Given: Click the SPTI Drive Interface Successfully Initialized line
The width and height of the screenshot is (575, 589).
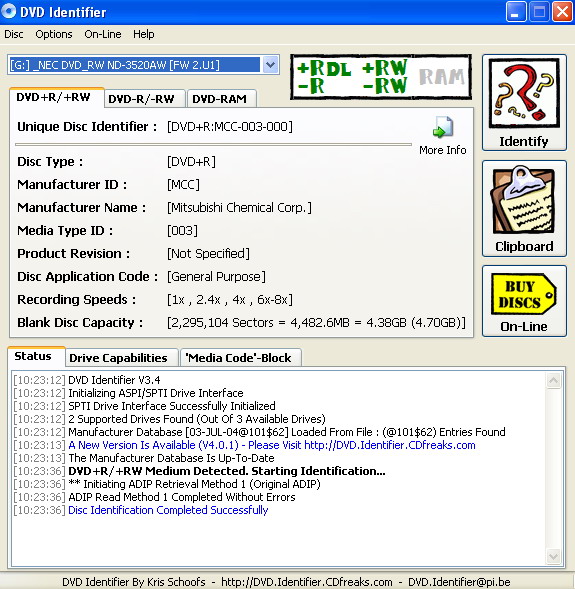Looking at the screenshot, I should click(x=172, y=406).
